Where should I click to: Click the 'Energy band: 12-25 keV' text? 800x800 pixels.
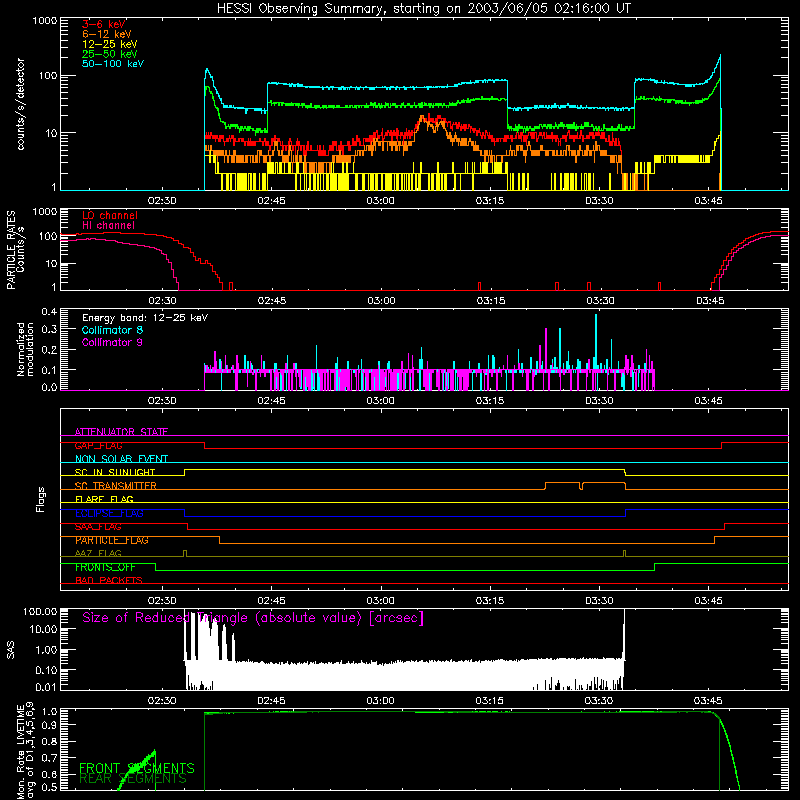[x=145, y=318]
